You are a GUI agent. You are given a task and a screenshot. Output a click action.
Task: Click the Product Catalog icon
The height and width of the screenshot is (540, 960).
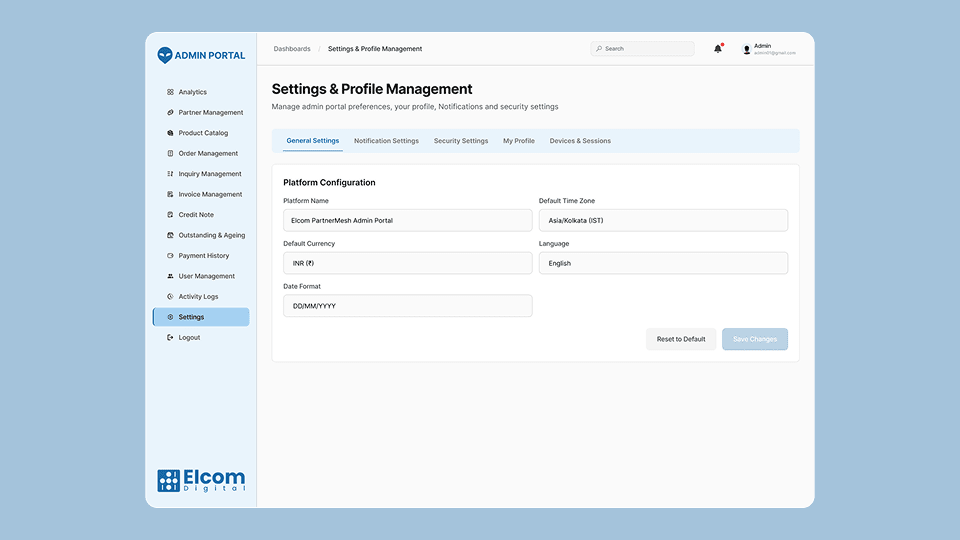(x=170, y=133)
